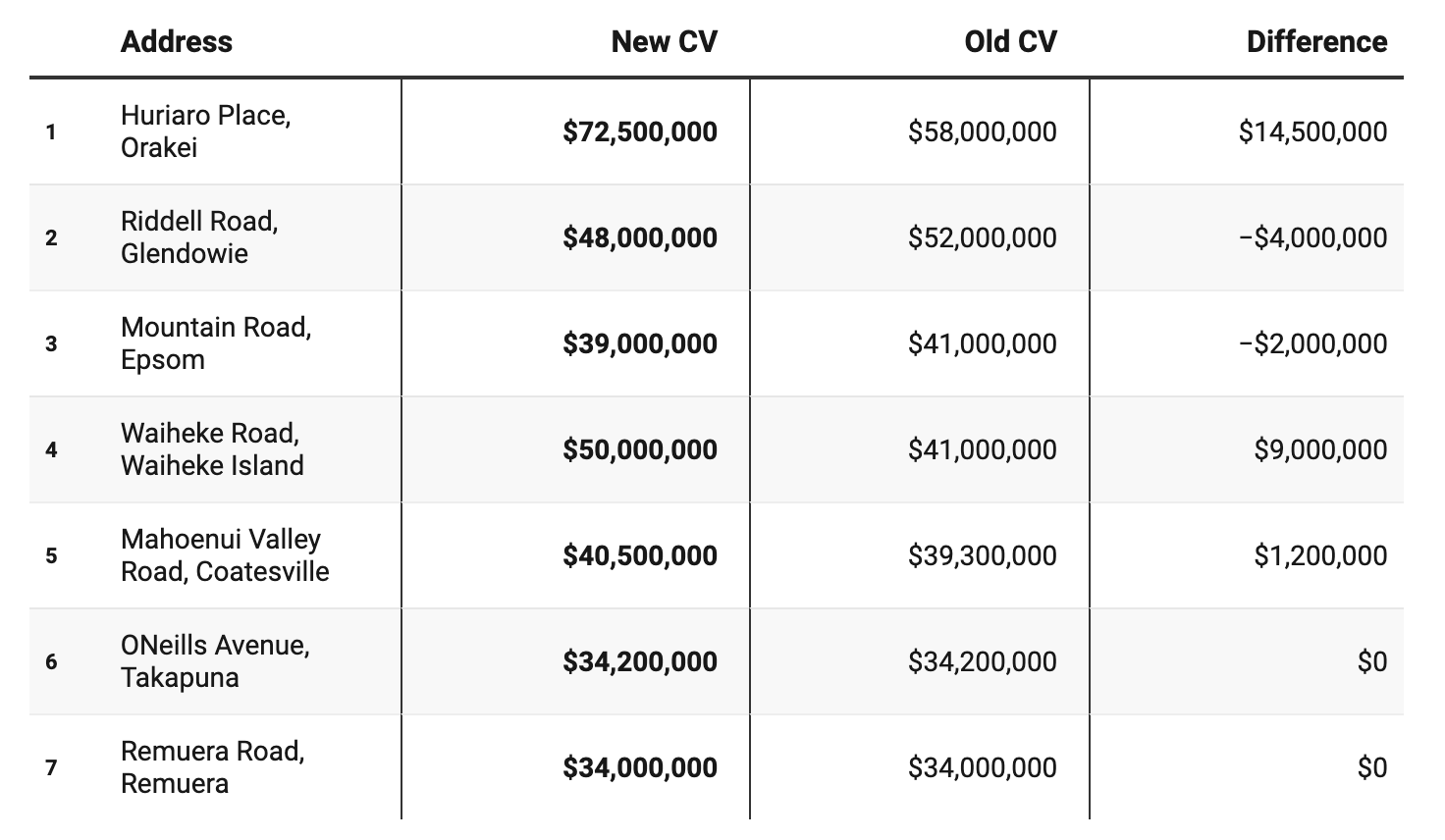
Task: Select the −$4,000,000 difference cell
Action: click(1312, 237)
